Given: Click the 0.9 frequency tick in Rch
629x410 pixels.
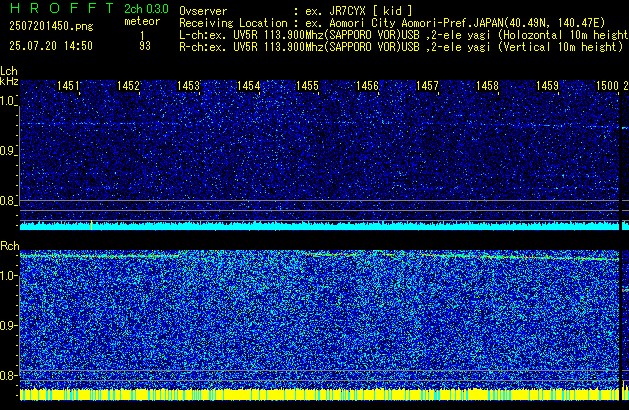Looking at the screenshot, I should (8, 325).
